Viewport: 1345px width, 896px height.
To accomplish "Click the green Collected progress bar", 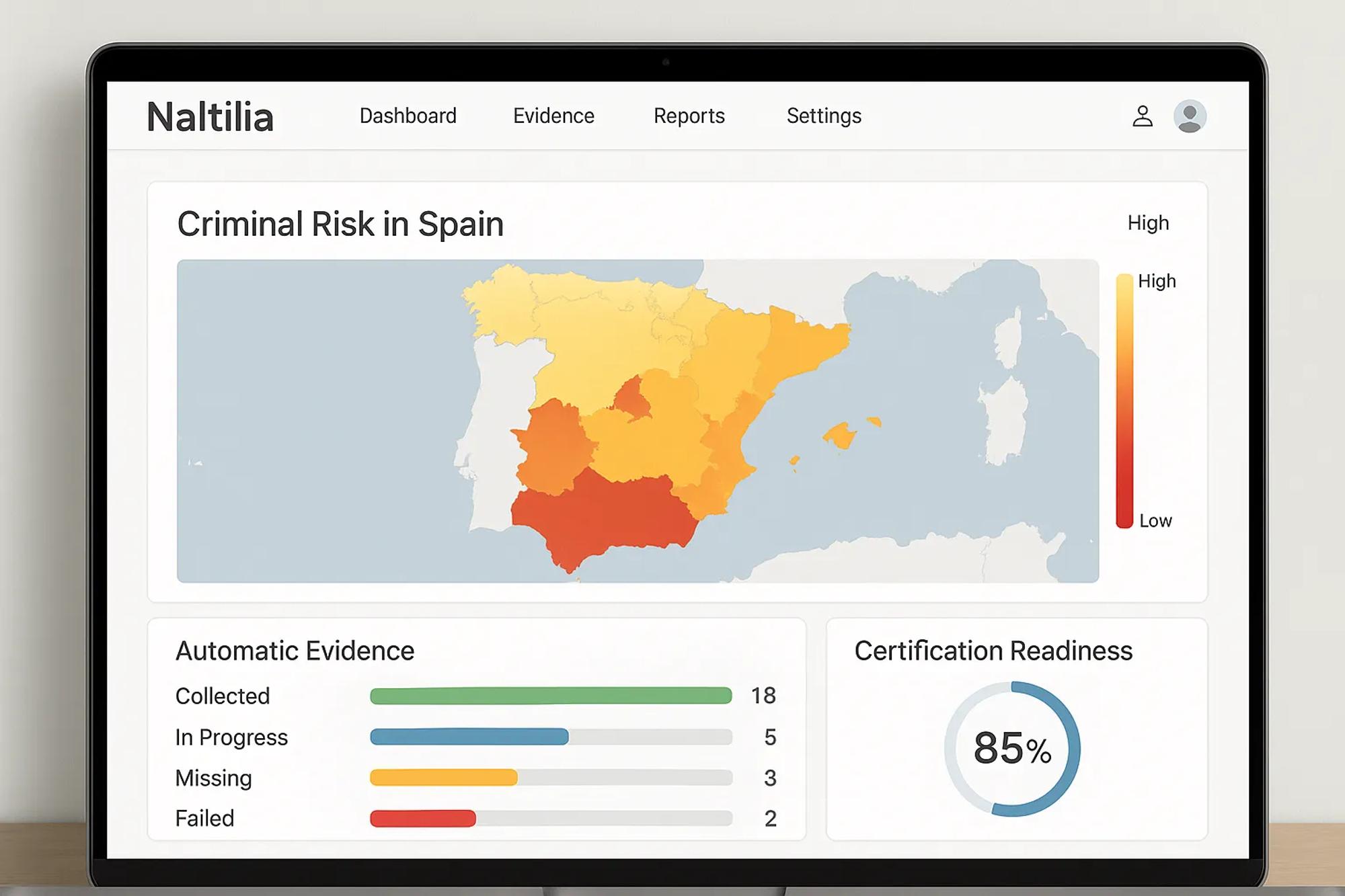I will tap(550, 696).
